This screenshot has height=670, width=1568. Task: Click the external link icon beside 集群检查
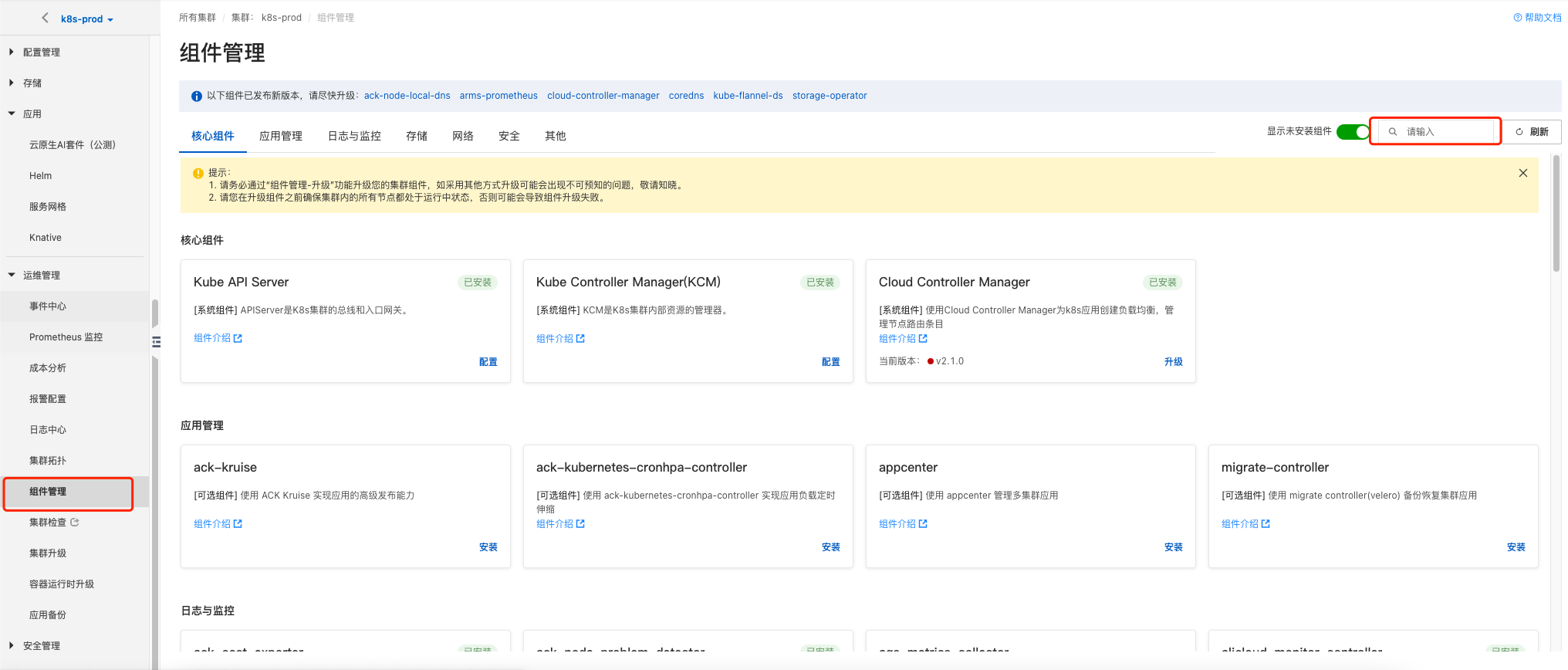pos(75,522)
